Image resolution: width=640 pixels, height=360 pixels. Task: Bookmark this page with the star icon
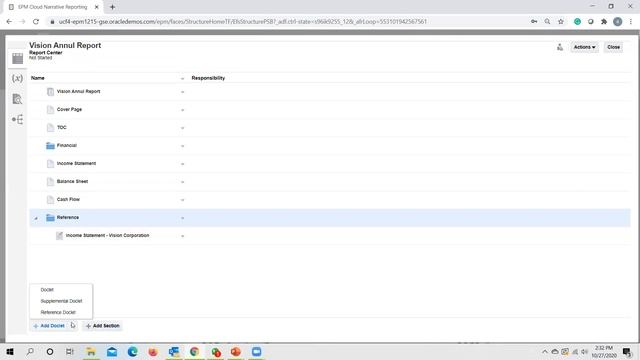point(561,22)
